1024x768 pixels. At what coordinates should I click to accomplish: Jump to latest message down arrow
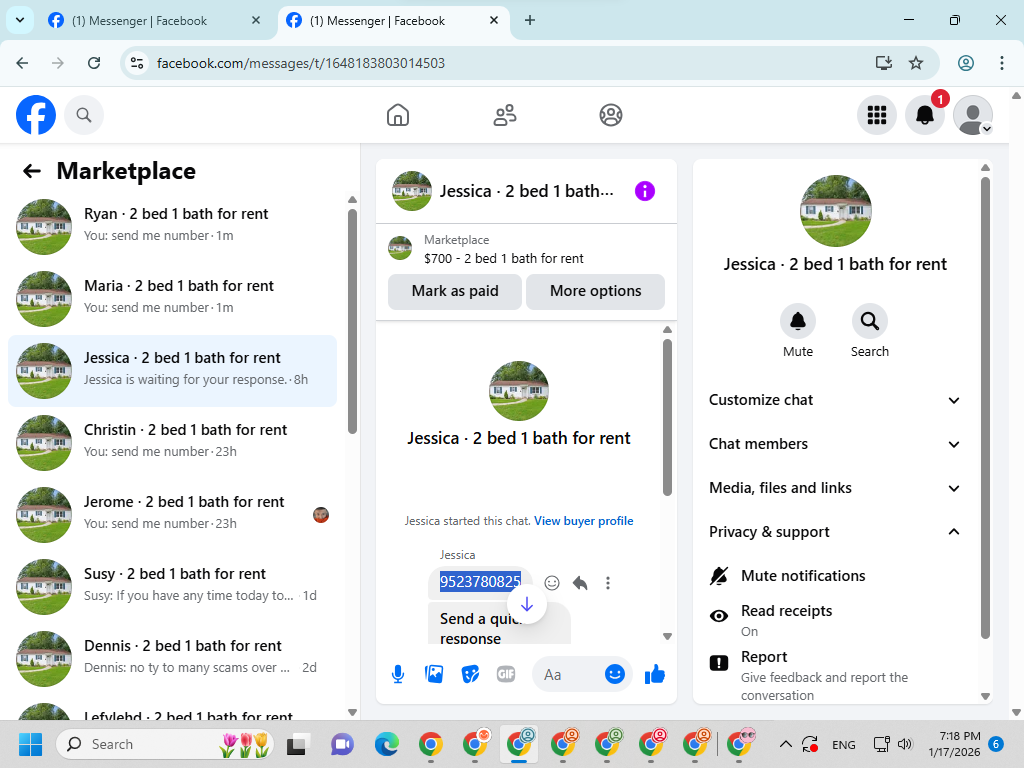pyautogui.click(x=526, y=604)
